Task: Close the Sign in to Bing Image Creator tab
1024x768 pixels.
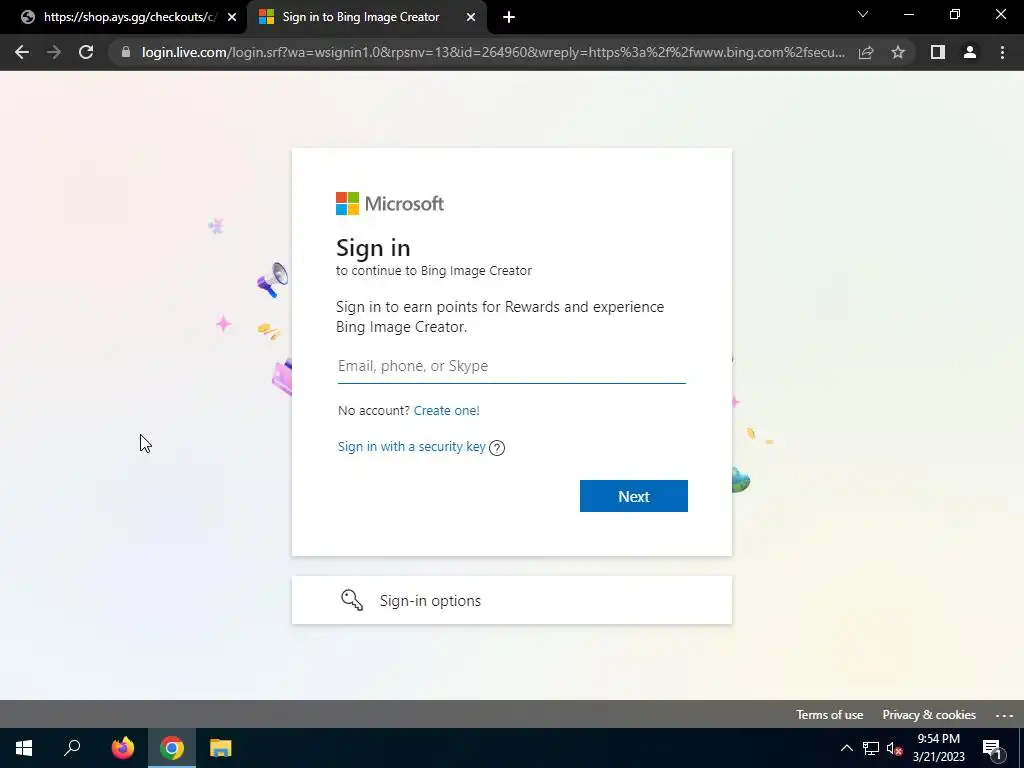Action: [x=471, y=17]
